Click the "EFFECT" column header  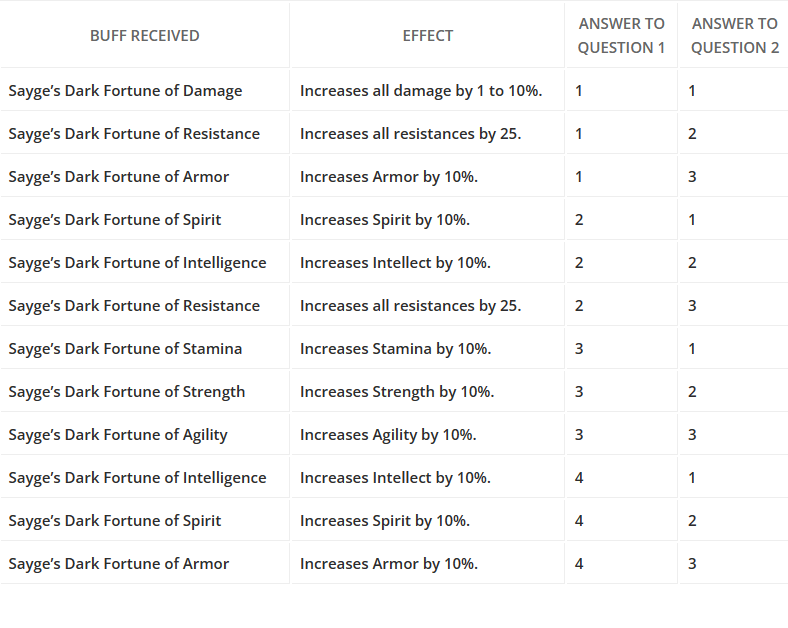[x=428, y=36]
